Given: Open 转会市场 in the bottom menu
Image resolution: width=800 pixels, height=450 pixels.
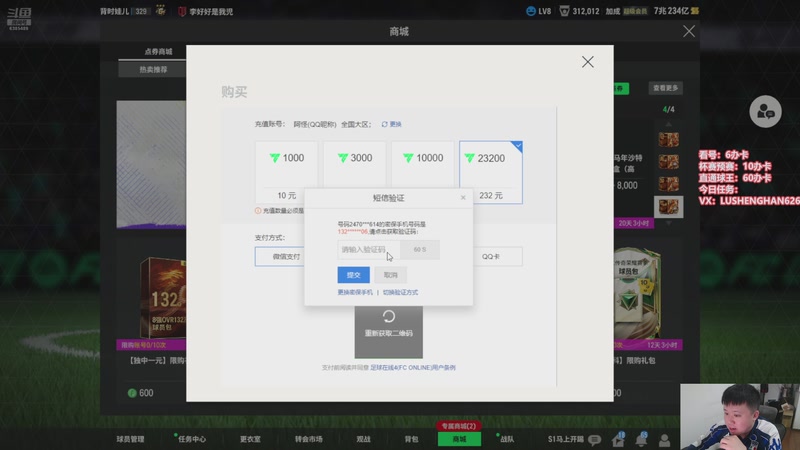Looking at the screenshot, I should 309,439.
